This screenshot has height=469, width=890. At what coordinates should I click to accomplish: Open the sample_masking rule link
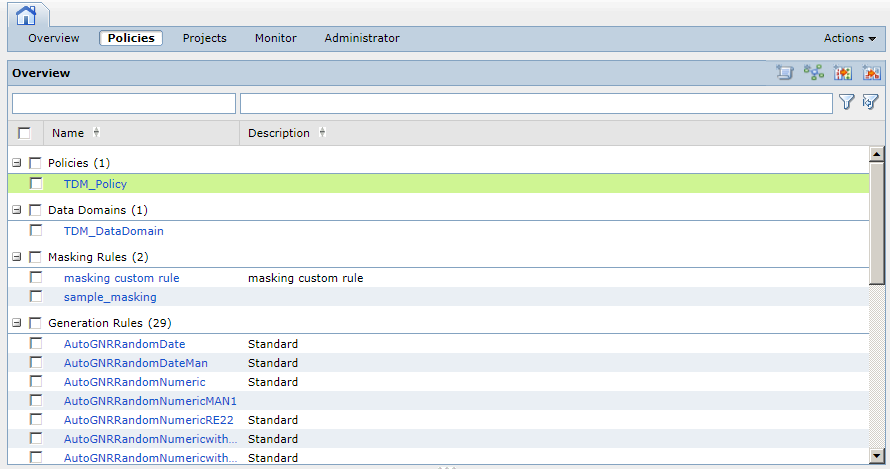[110, 297]
